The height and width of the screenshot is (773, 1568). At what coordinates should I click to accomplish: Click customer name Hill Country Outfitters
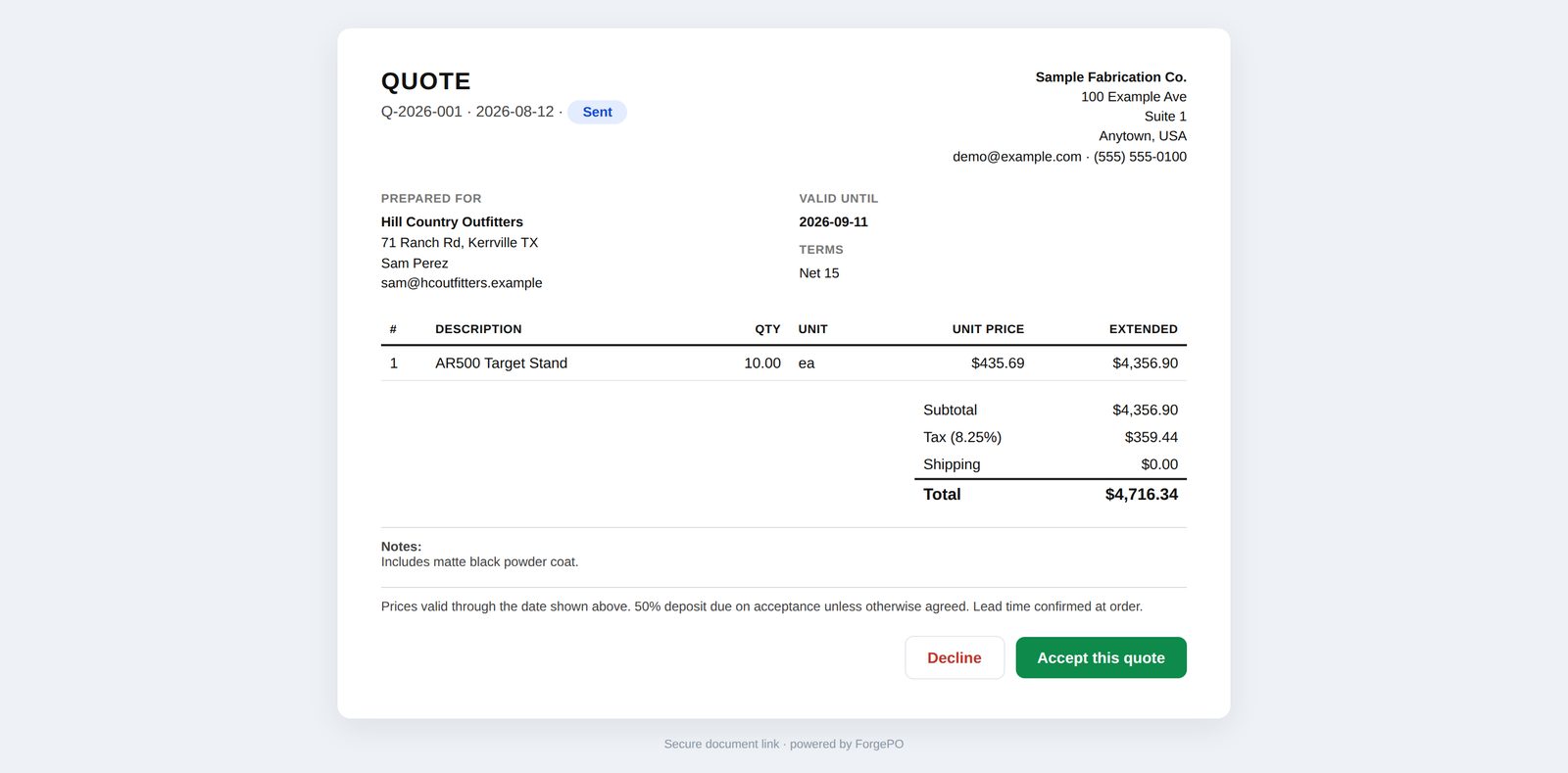[x=452, y=221]
